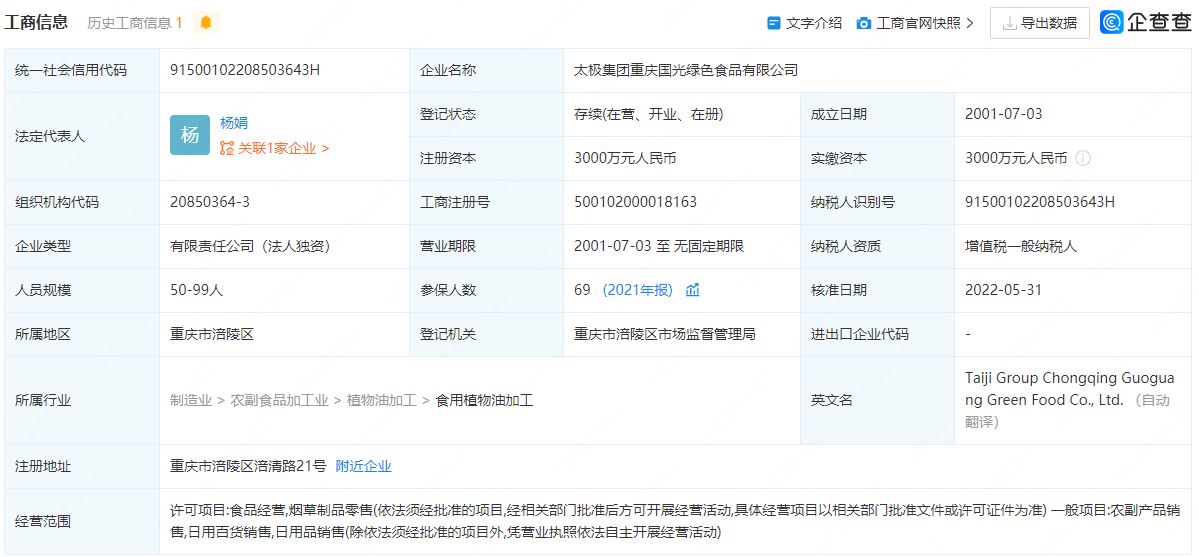The image size is (1199, 557).
Task: Expand the 工商官网快照 chevron arrow
Action: tap(969, 23)
